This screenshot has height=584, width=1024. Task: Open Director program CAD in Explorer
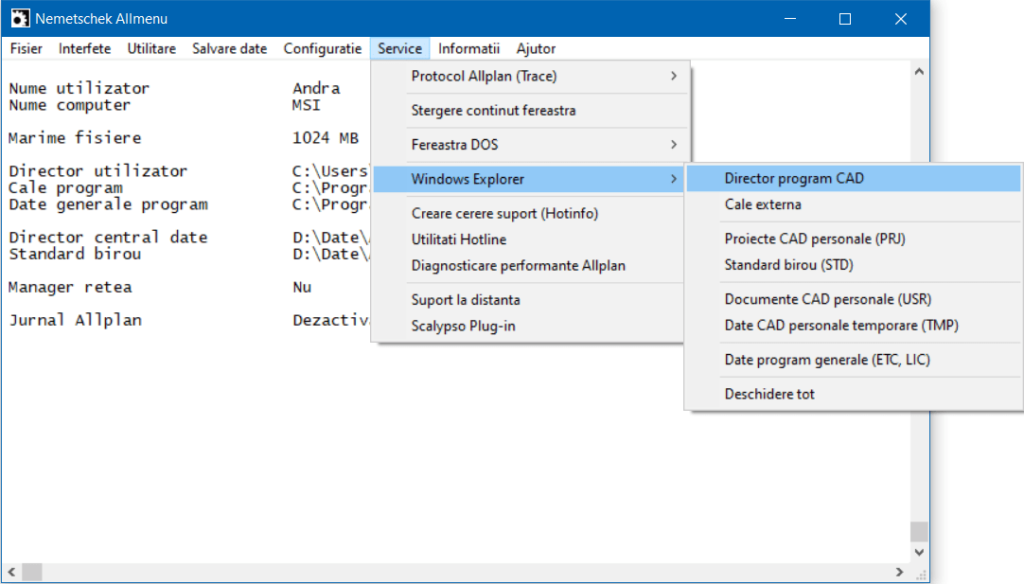[854, 178]
